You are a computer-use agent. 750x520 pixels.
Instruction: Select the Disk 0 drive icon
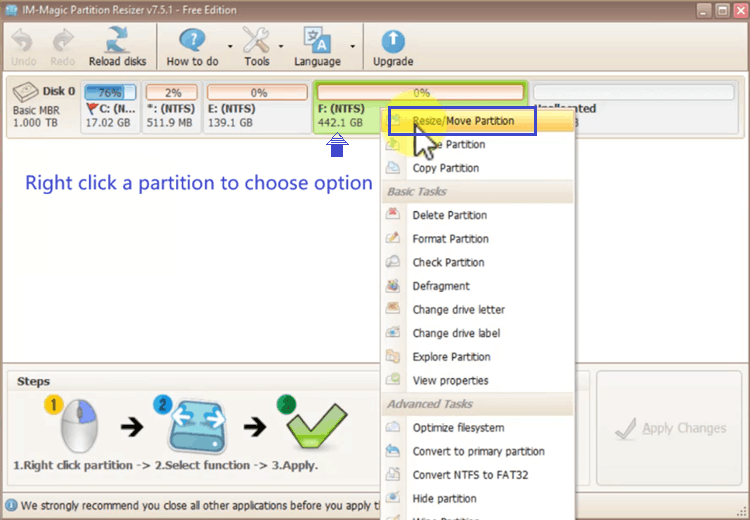click(x=25, y=92)
